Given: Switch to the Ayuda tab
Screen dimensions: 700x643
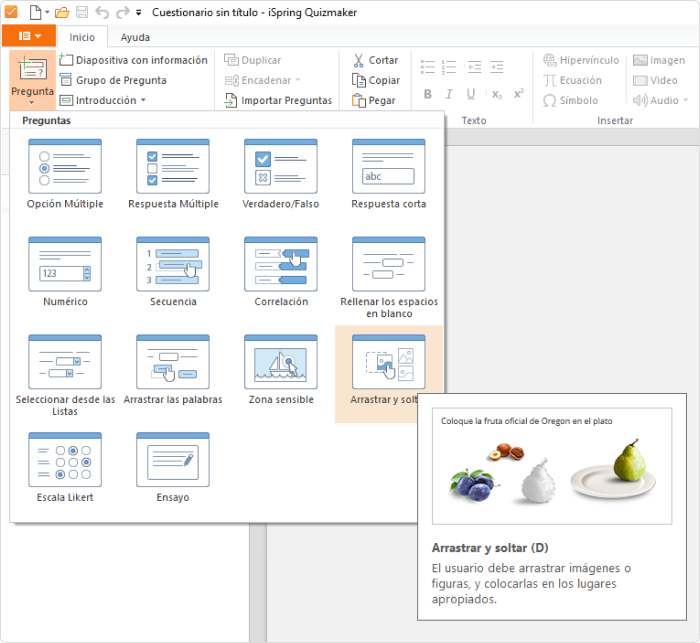Looking at the screenshot, I should (x=135, y=37).
